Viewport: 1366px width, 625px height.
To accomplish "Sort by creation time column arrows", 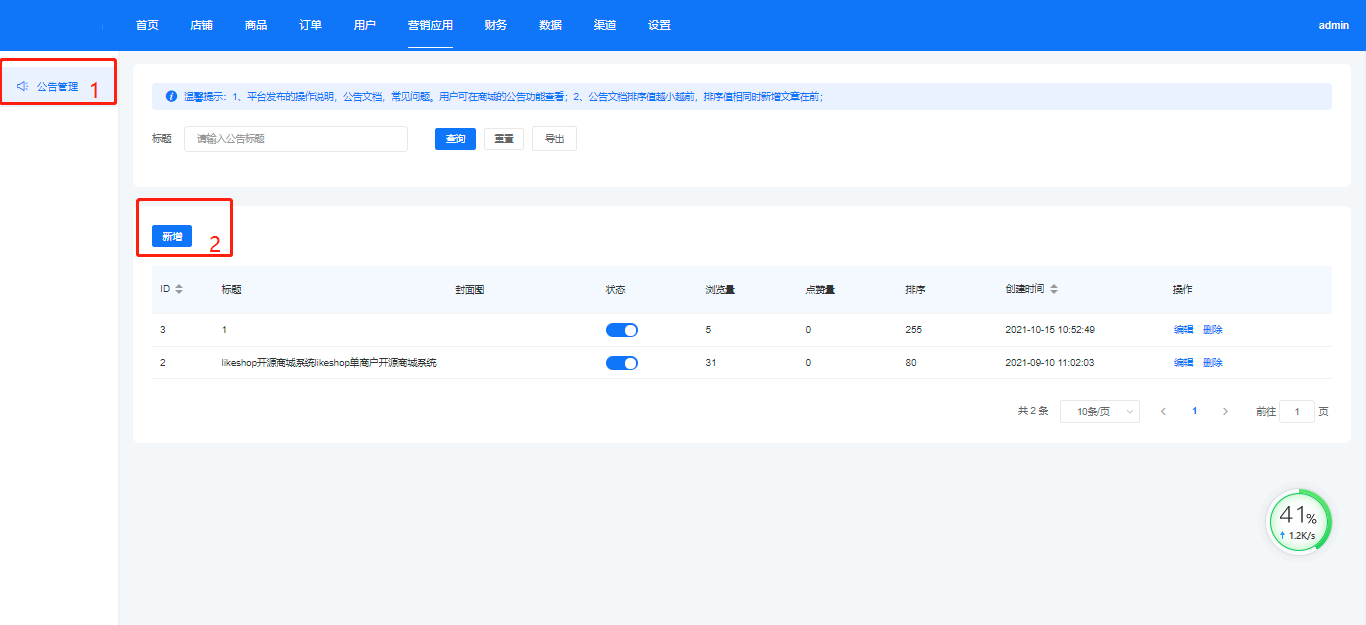I will (1054, 289).
